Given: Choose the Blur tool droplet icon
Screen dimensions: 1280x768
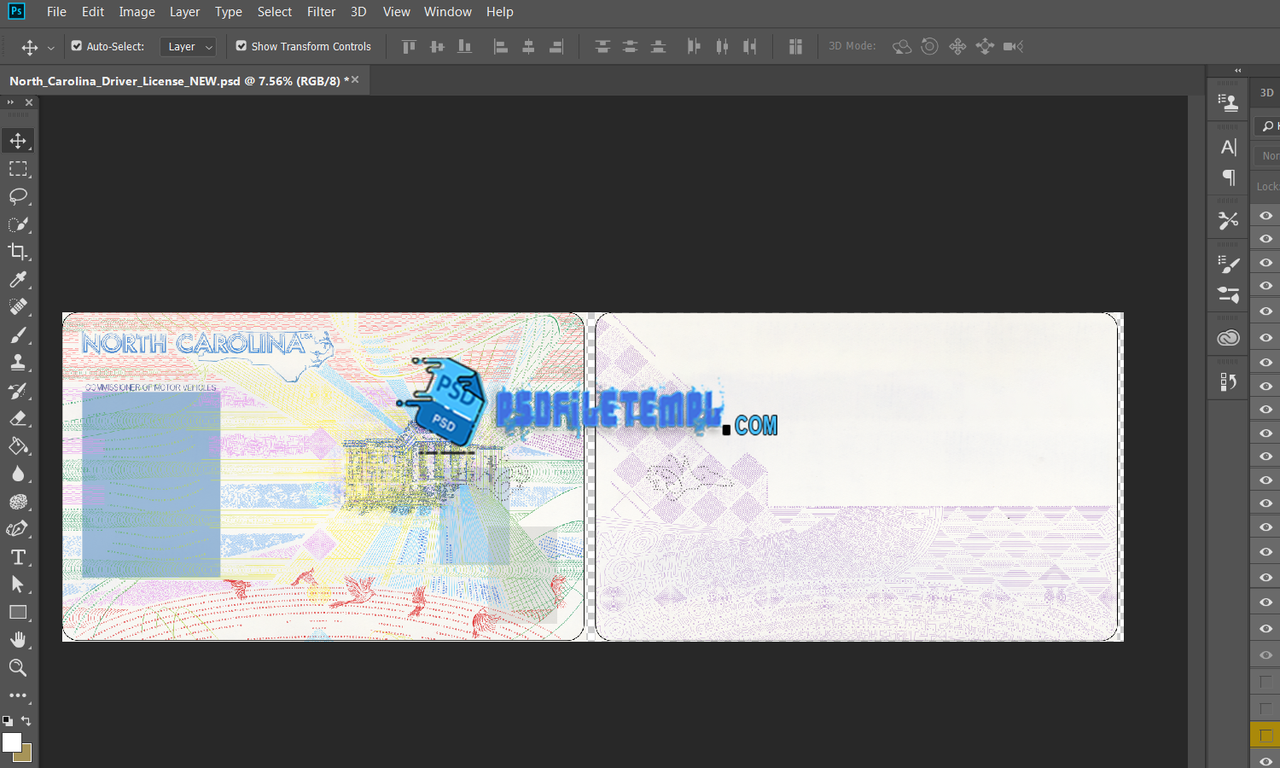Looking at the screenshot, I should click(x=18, y=474).
